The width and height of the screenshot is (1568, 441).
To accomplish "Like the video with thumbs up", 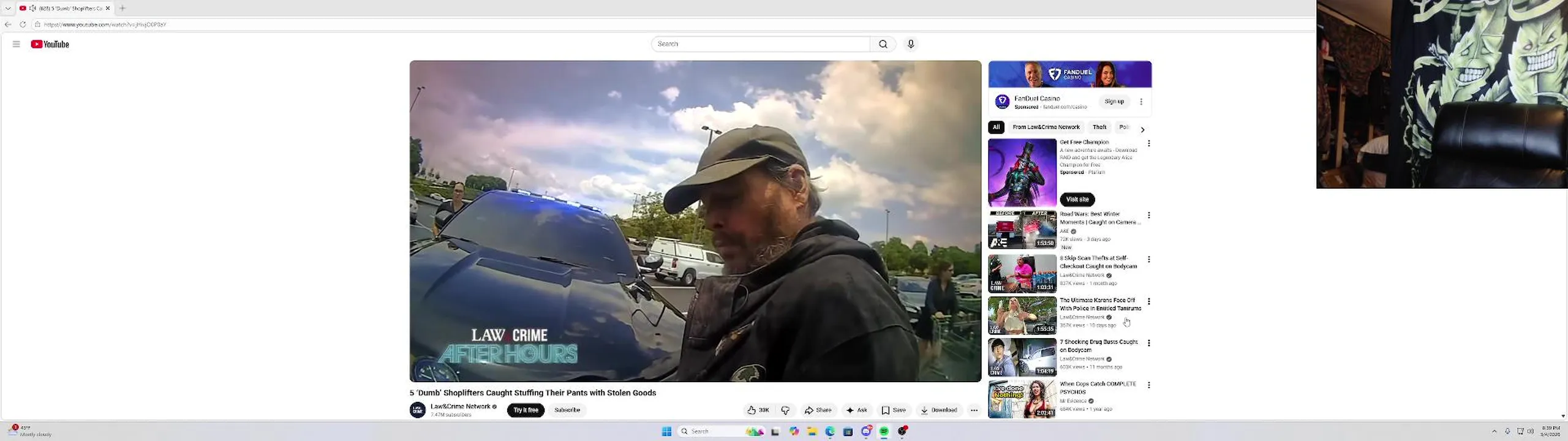I will click(x=758, y=410).
